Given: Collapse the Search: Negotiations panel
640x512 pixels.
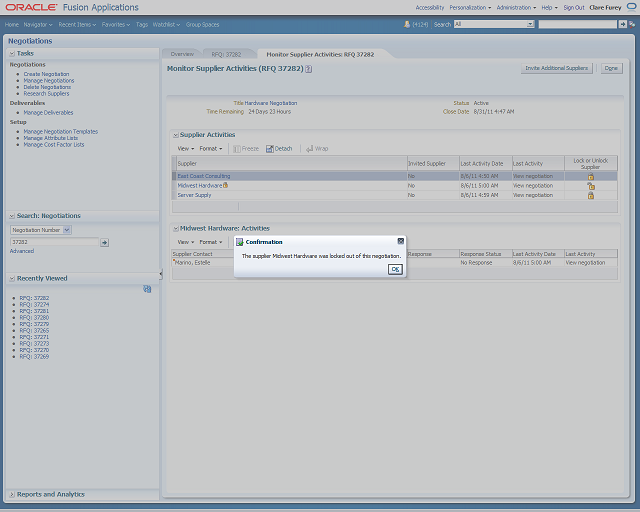Looking at the screenshot, I should click(12, 216).
